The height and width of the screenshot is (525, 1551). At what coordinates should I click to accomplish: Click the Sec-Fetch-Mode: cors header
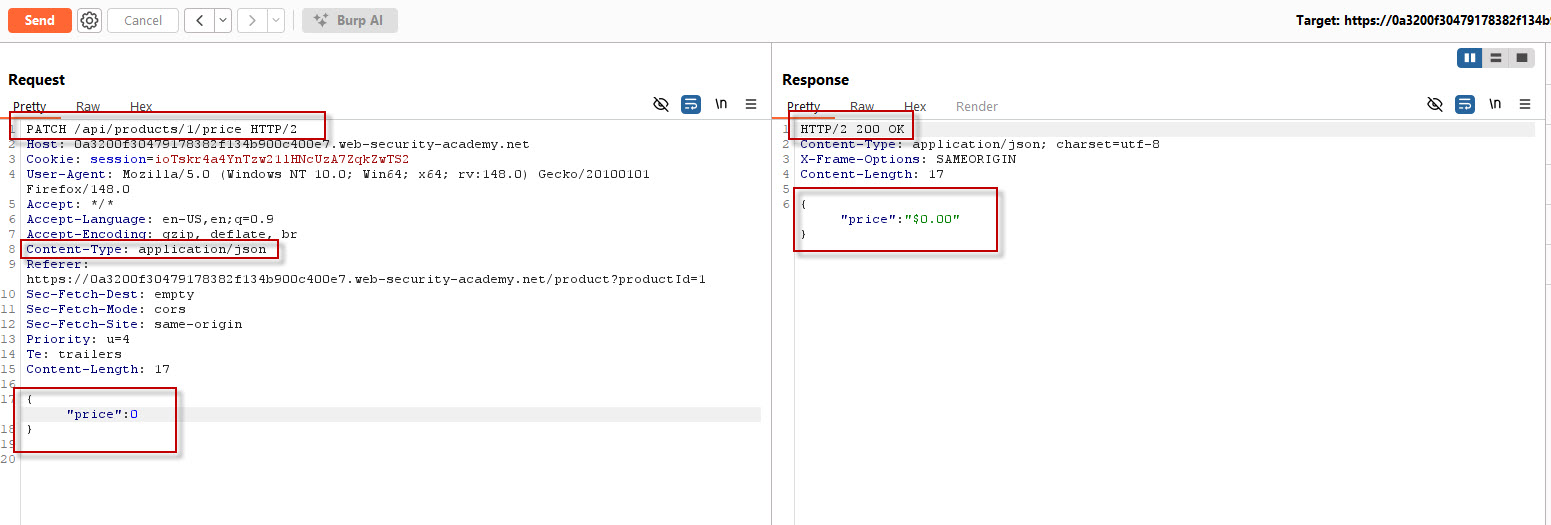tap(106, 310)
